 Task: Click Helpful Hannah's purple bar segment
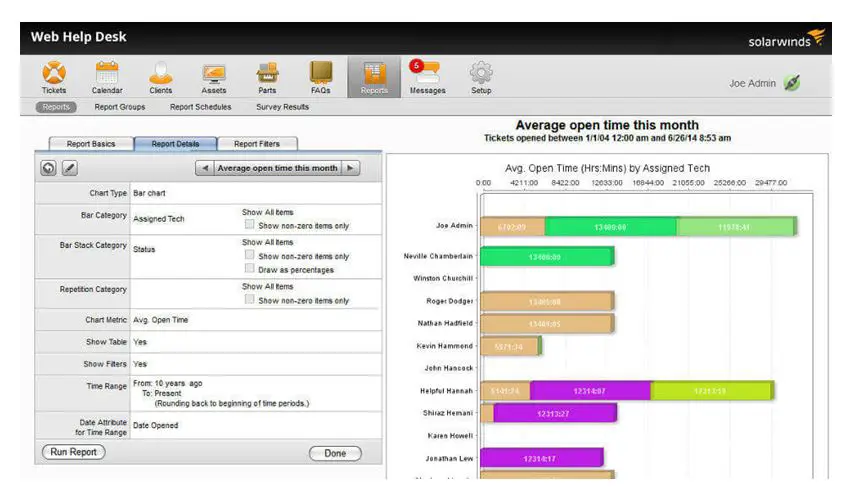[590, 391]
